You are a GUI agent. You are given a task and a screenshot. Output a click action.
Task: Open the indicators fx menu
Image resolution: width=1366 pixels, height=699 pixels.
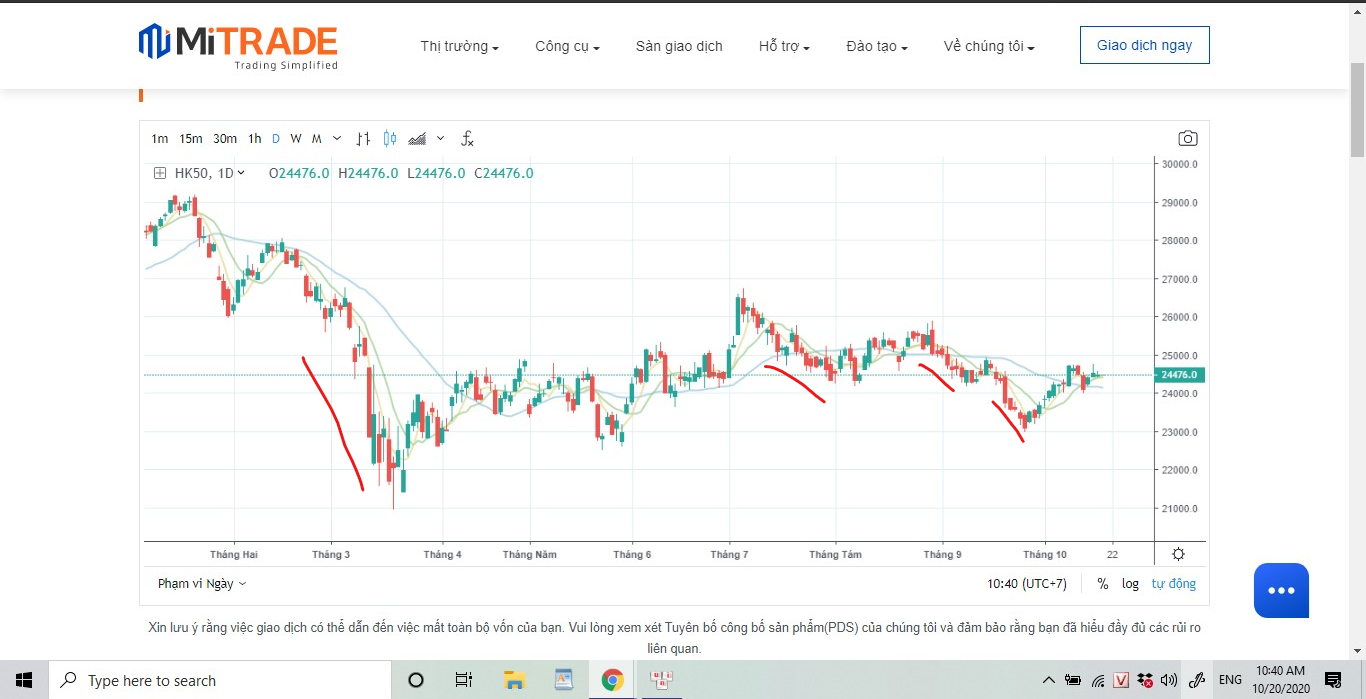(x=467, y=139)
